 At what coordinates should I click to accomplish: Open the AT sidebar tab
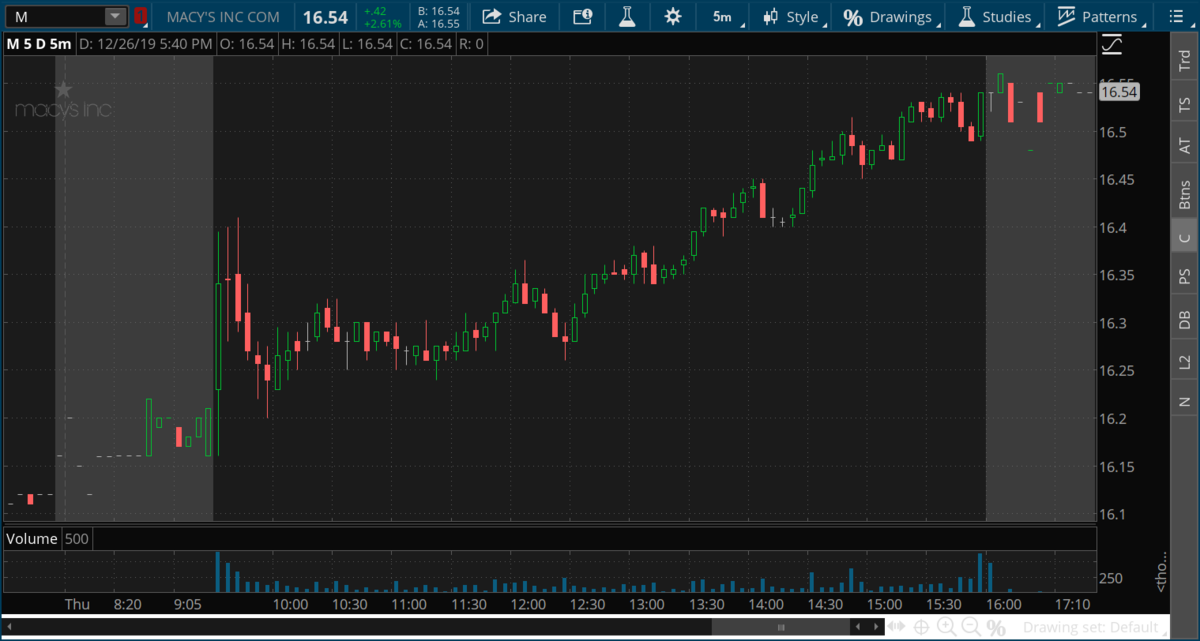pos(1185,146)
